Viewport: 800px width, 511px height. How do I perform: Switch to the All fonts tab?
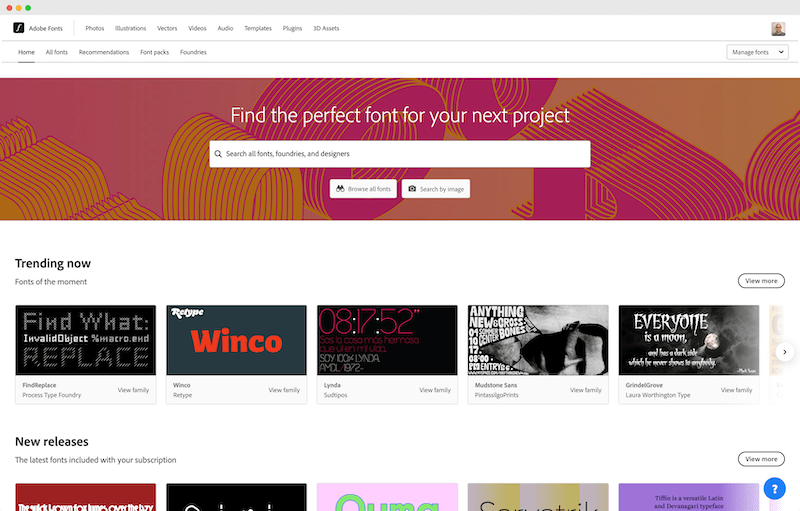pos(56,52)
